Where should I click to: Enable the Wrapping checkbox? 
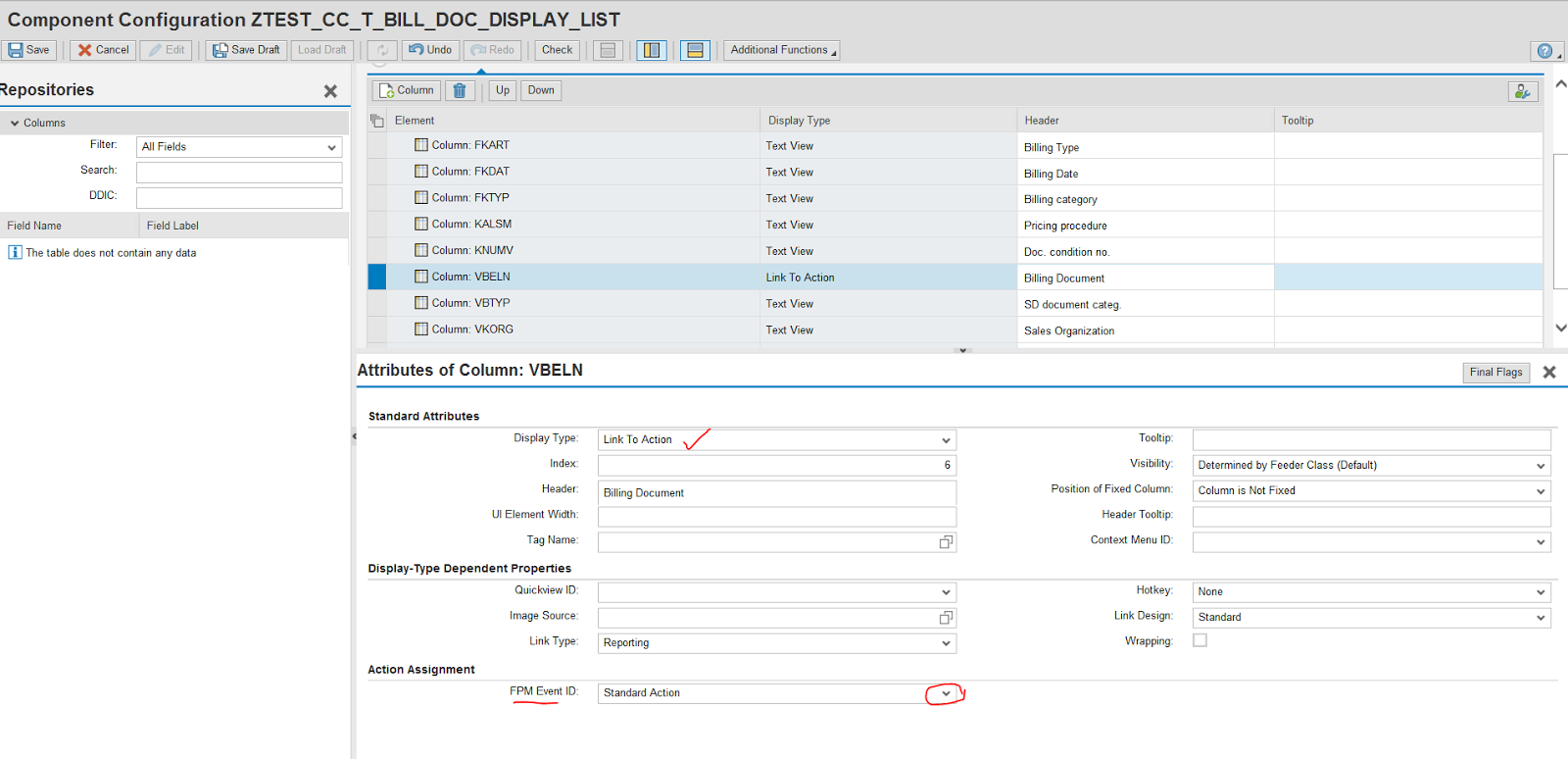tap(1200, 640)
